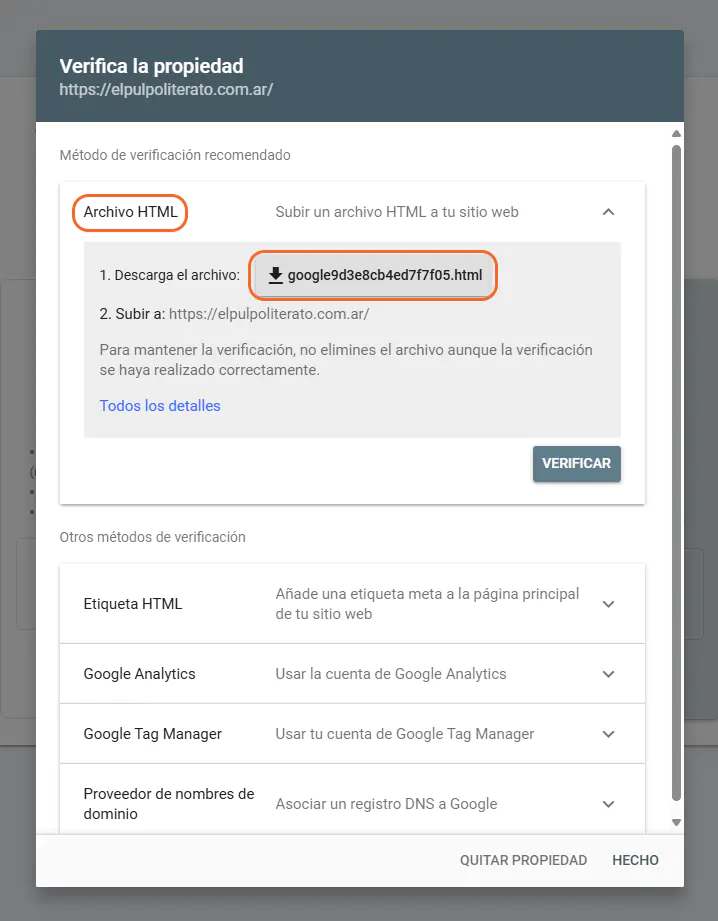Click the download icon on the verification file
Image resolution: width=718 pixels, height=921 pixels.
pyautogui.click(x=275, y=274)
